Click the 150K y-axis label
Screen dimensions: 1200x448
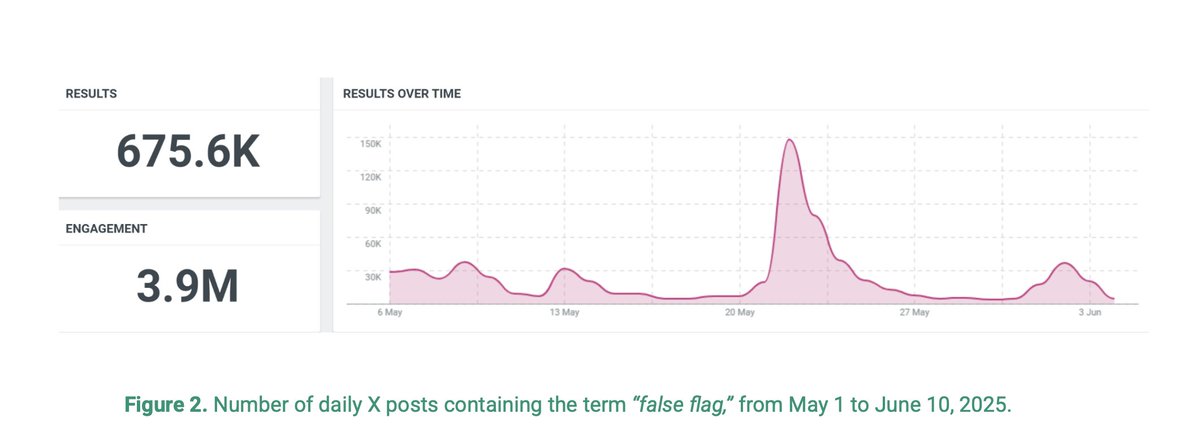coord(370,144)
